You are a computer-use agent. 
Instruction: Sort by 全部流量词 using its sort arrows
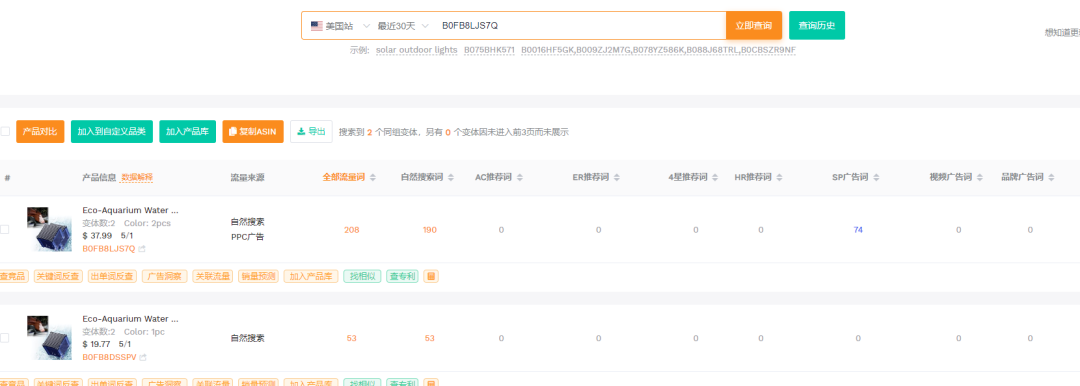click(x=373, y=178)
